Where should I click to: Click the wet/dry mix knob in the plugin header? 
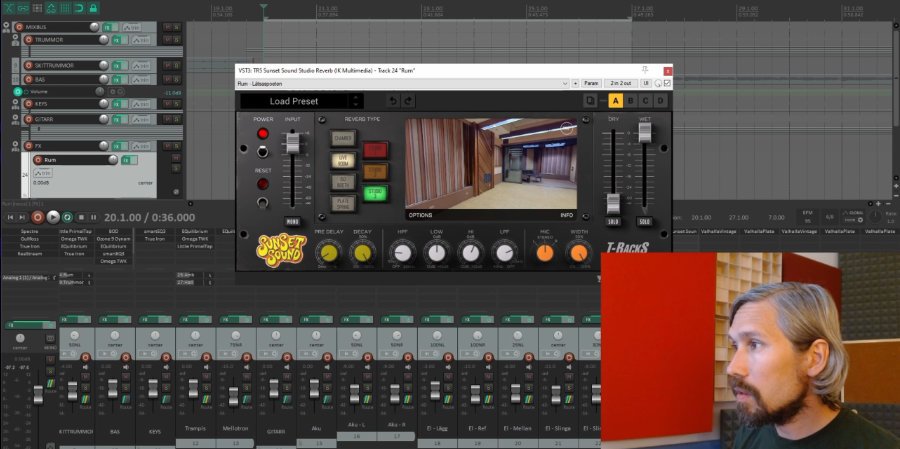(x=658, y=83)
